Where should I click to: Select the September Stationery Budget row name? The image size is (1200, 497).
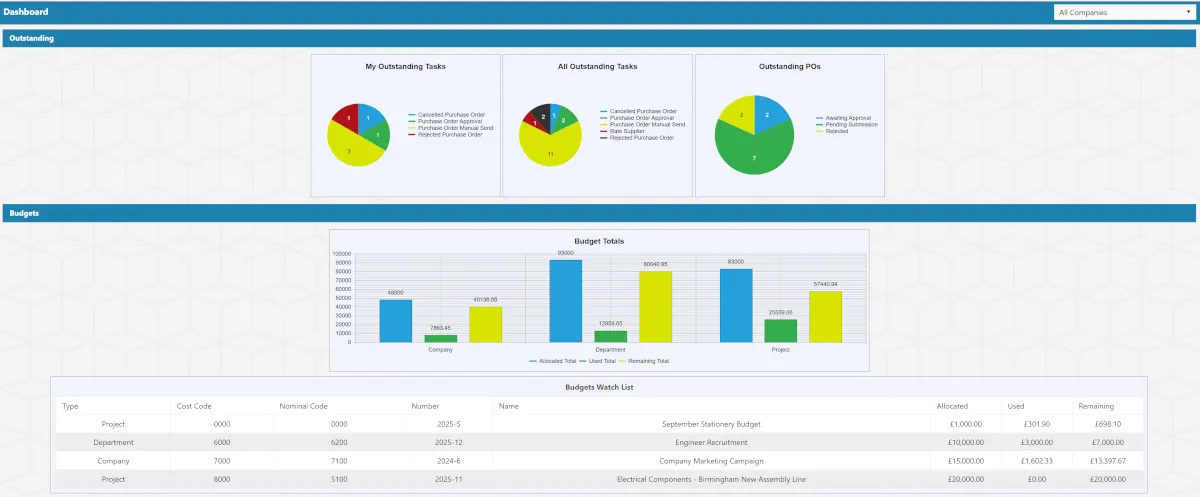pyautogui.click(x=711, y=424)
